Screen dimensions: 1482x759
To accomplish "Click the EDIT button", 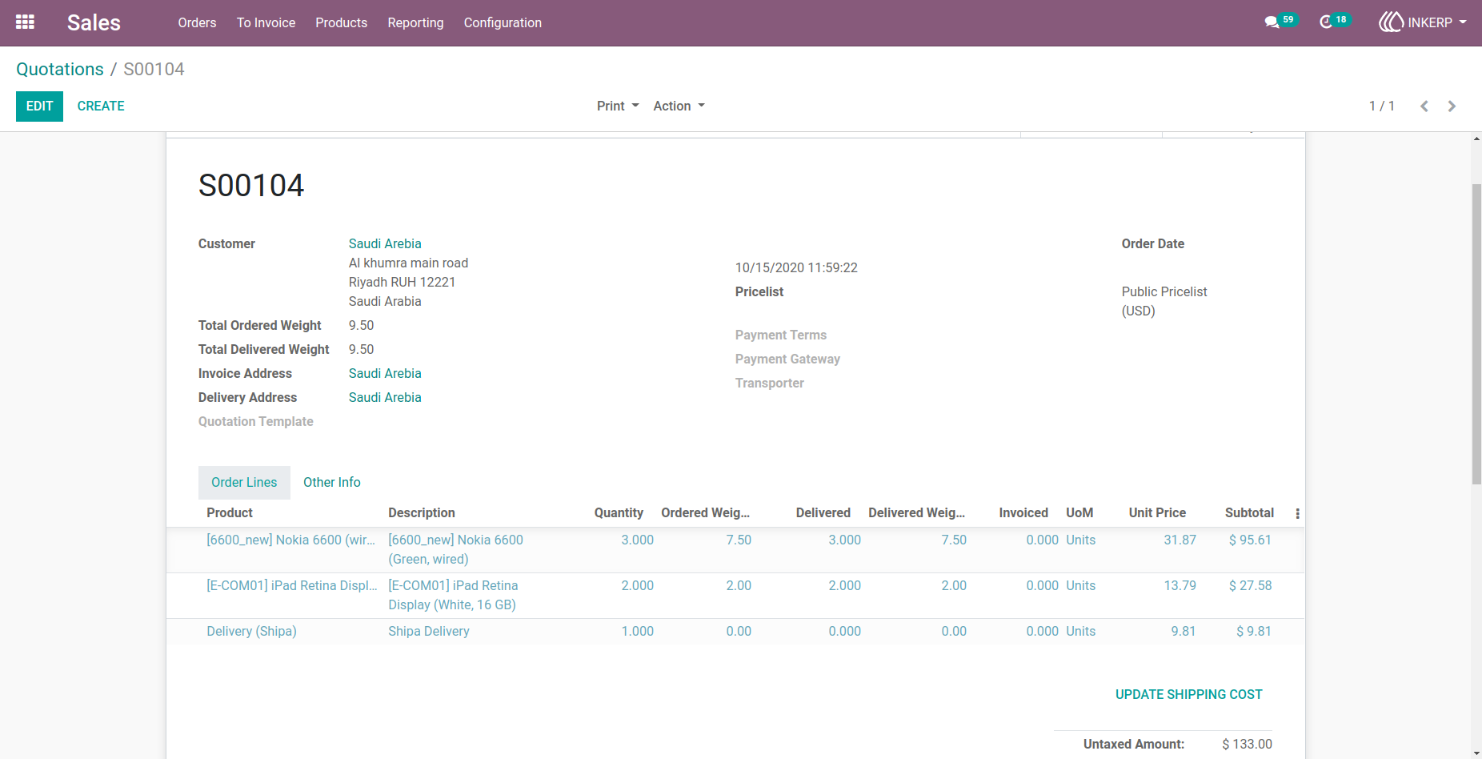I will pyautogui.click(x=39, y=106).
